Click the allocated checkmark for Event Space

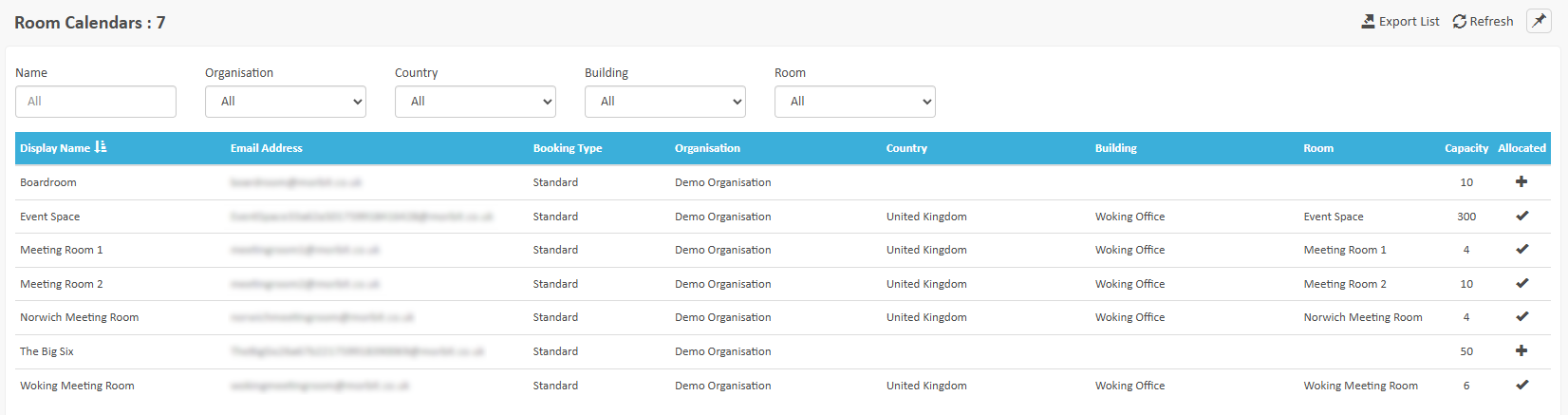pos(1521,216)
